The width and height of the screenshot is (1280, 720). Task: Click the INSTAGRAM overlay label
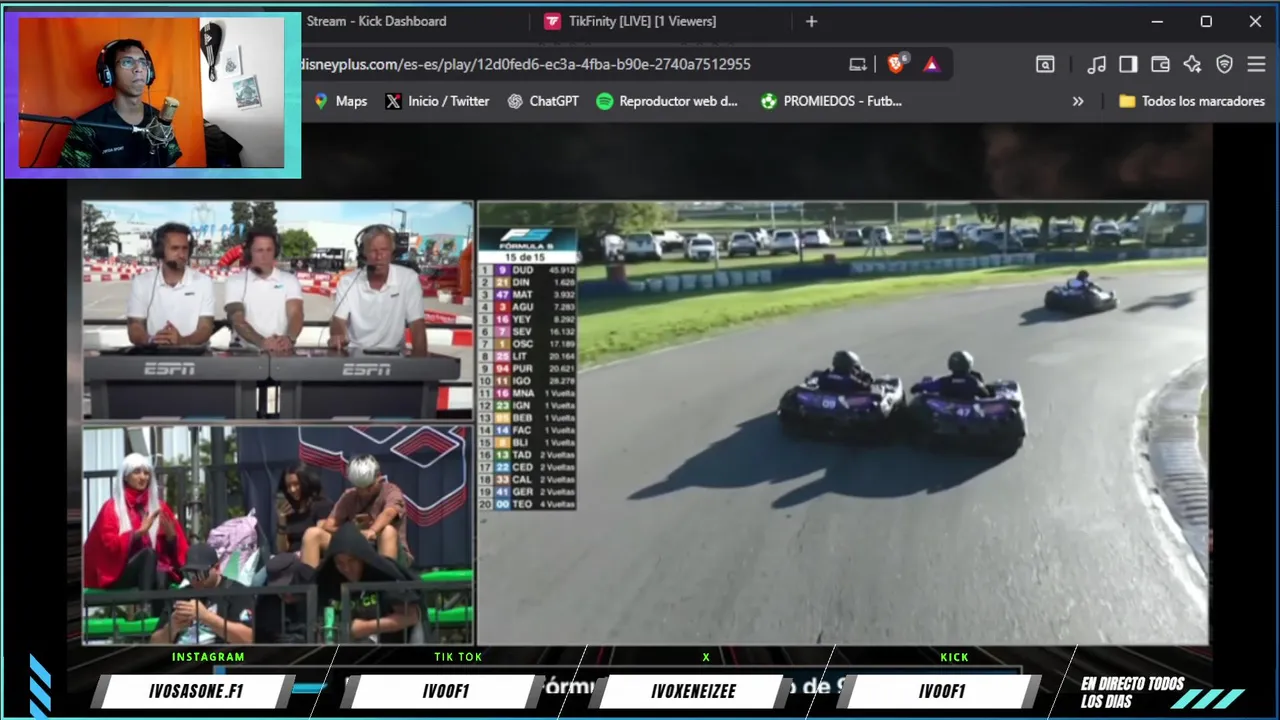208,657
